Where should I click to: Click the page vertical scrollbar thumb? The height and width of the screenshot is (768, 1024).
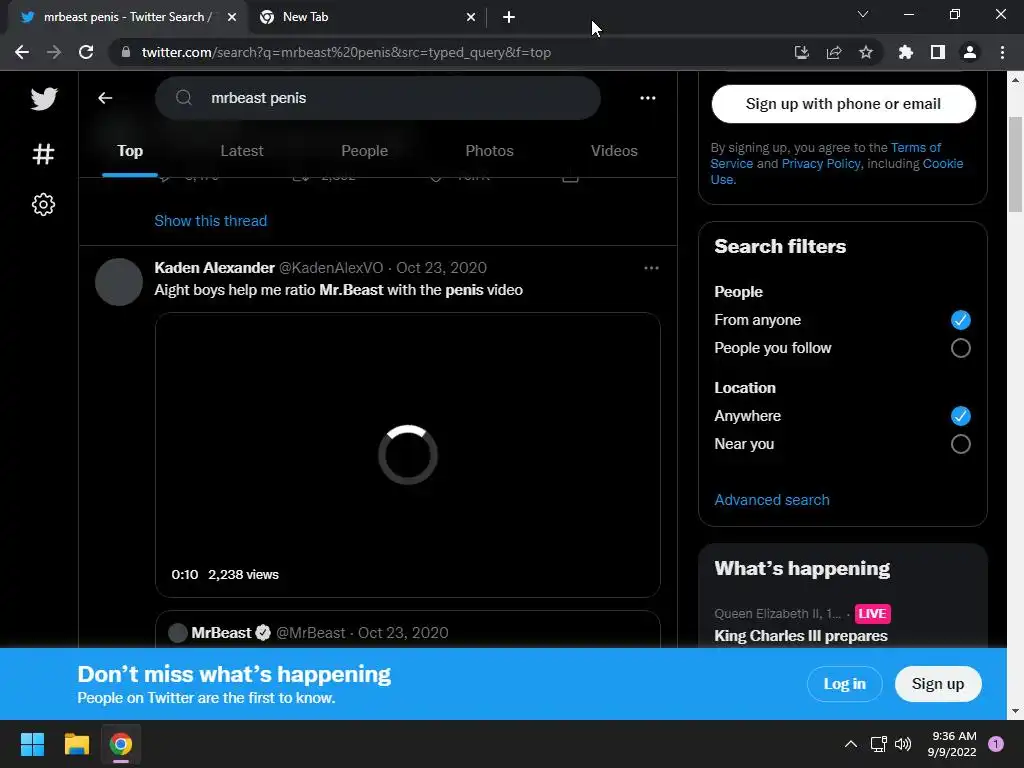(x=1015, y=165)
